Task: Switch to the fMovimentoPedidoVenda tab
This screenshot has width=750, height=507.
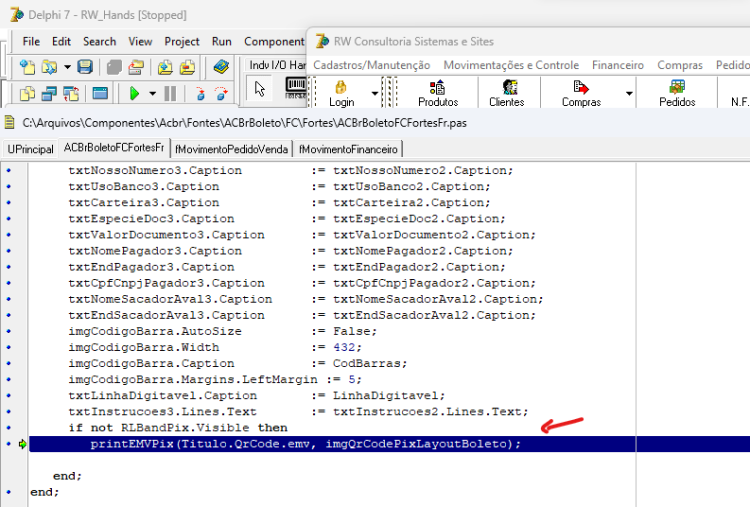Action: coord(232,149)
